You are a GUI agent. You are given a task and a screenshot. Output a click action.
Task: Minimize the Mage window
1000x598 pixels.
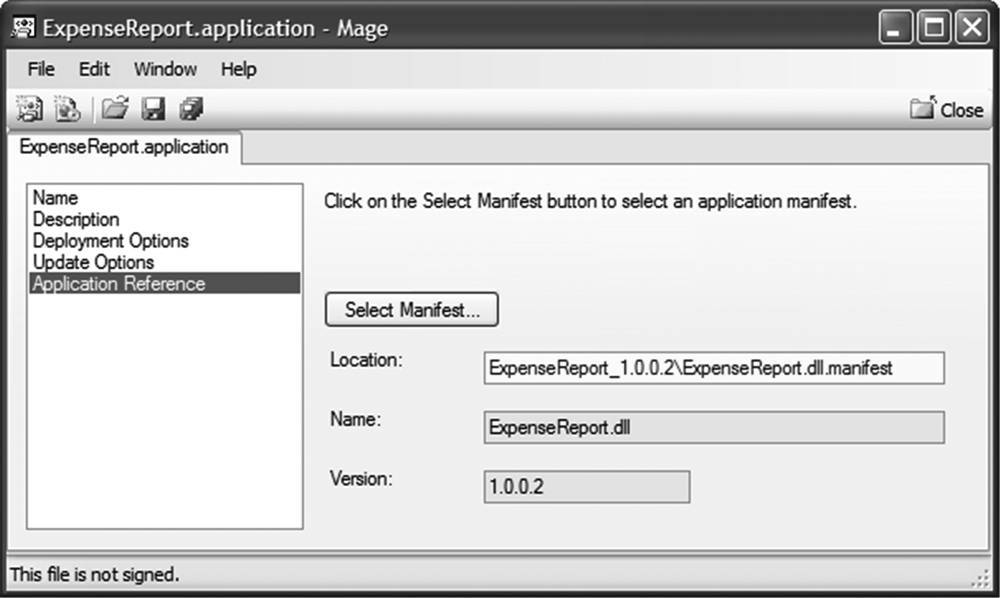895,27
